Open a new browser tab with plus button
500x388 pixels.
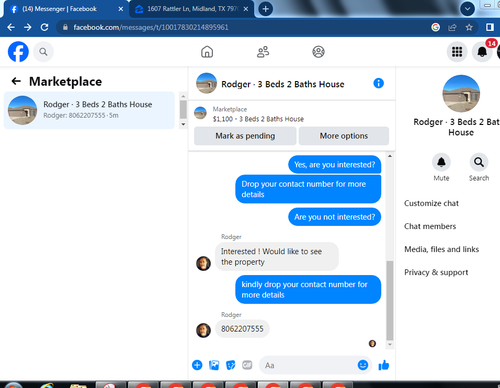(x=265, y=9)
